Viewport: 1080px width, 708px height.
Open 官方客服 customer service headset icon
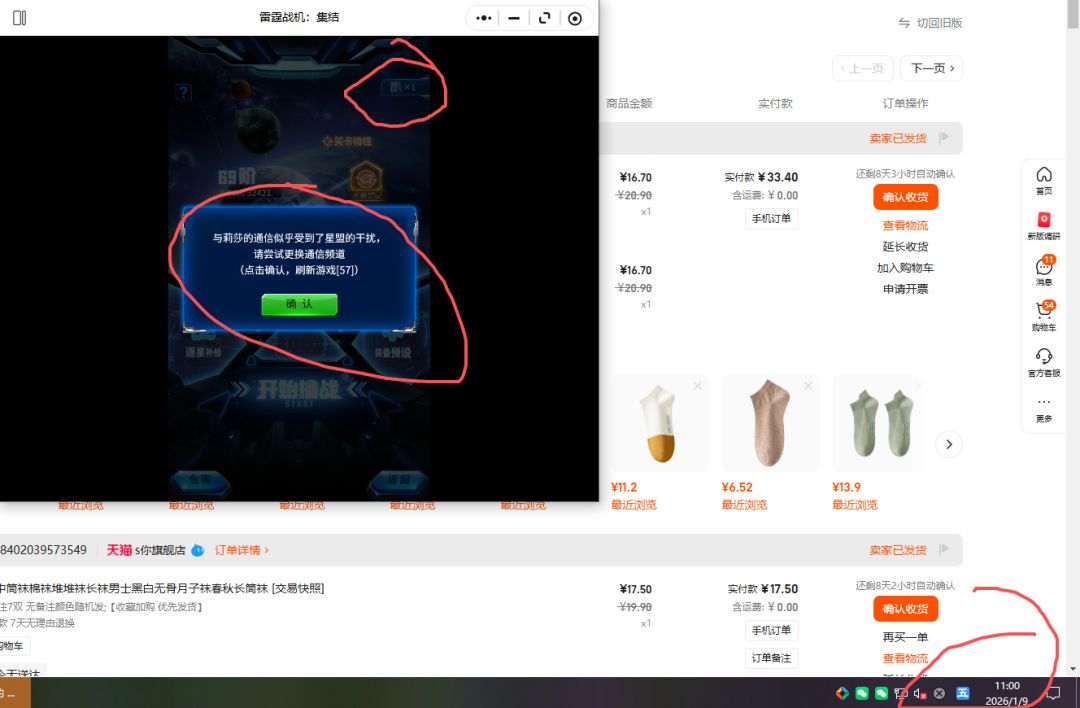coord(1044,362)
